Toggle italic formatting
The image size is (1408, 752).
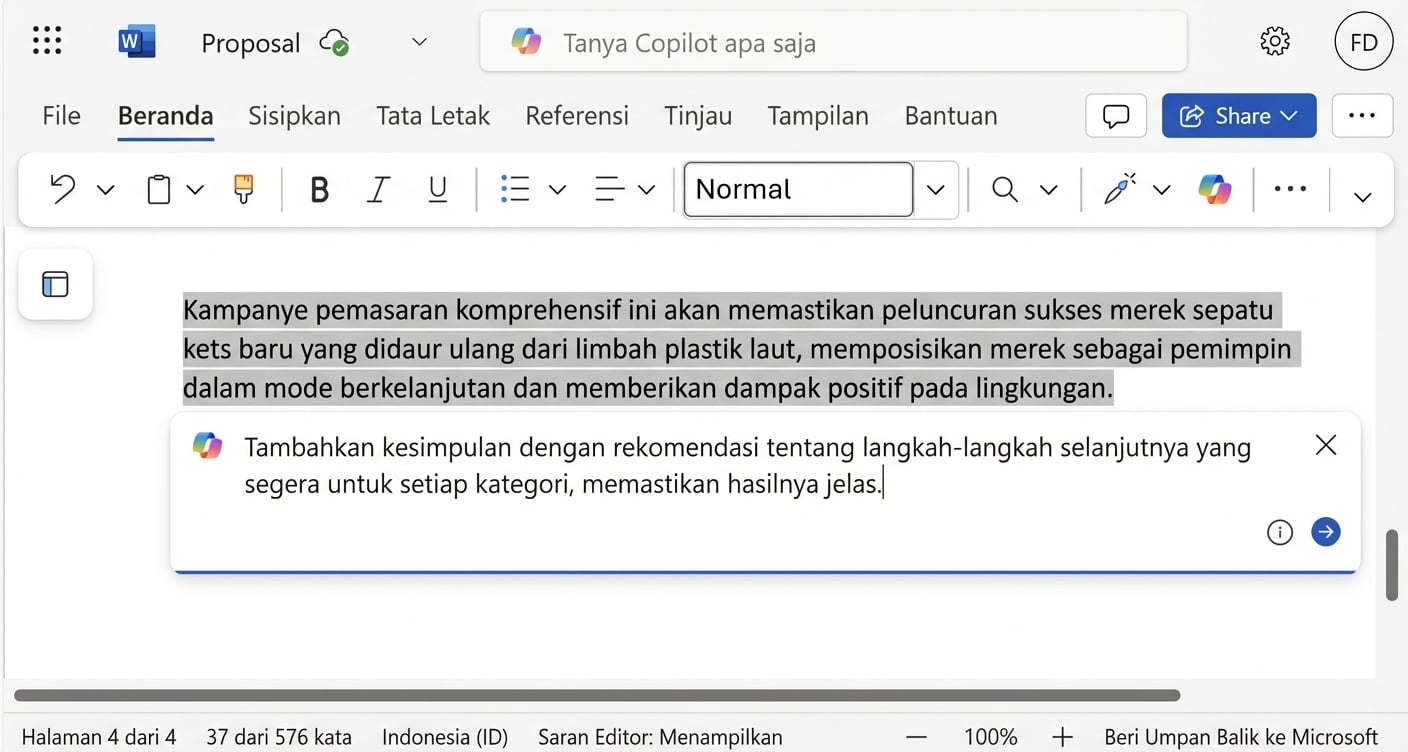coord(378,189)
